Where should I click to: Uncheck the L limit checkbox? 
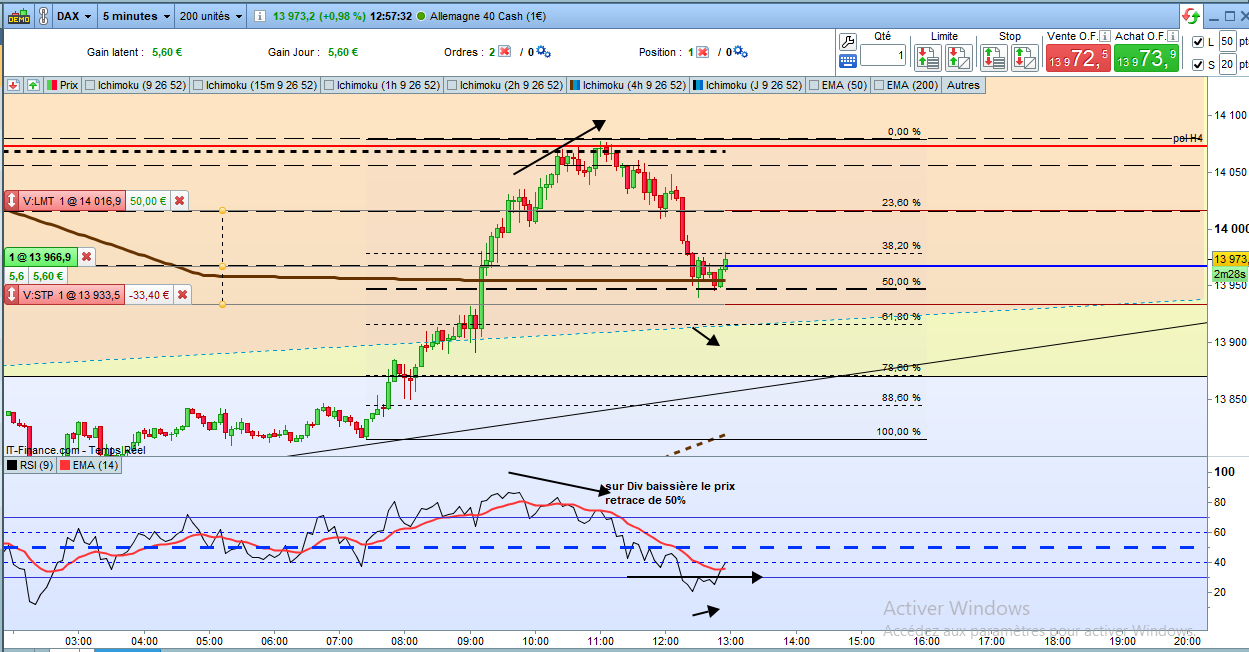pyautogui.click(x=1198, y=42)
